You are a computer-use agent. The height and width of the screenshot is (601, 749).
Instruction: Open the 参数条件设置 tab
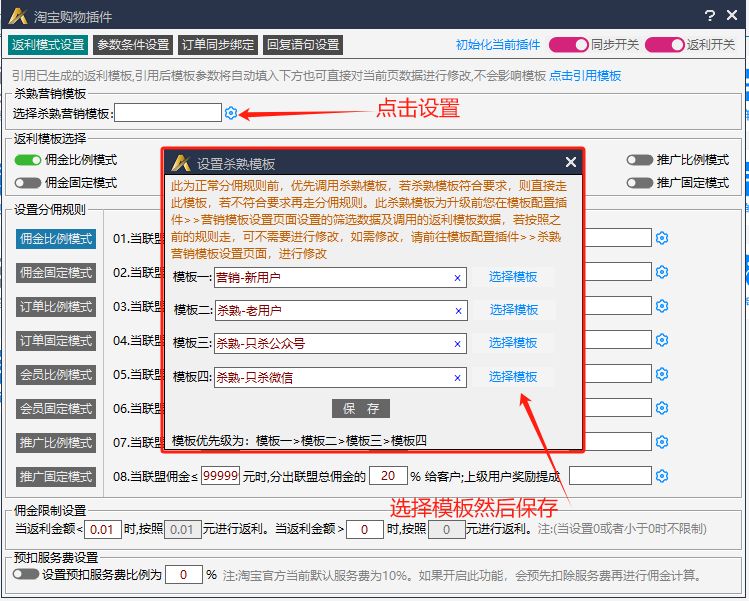click(x=133, y=45)
